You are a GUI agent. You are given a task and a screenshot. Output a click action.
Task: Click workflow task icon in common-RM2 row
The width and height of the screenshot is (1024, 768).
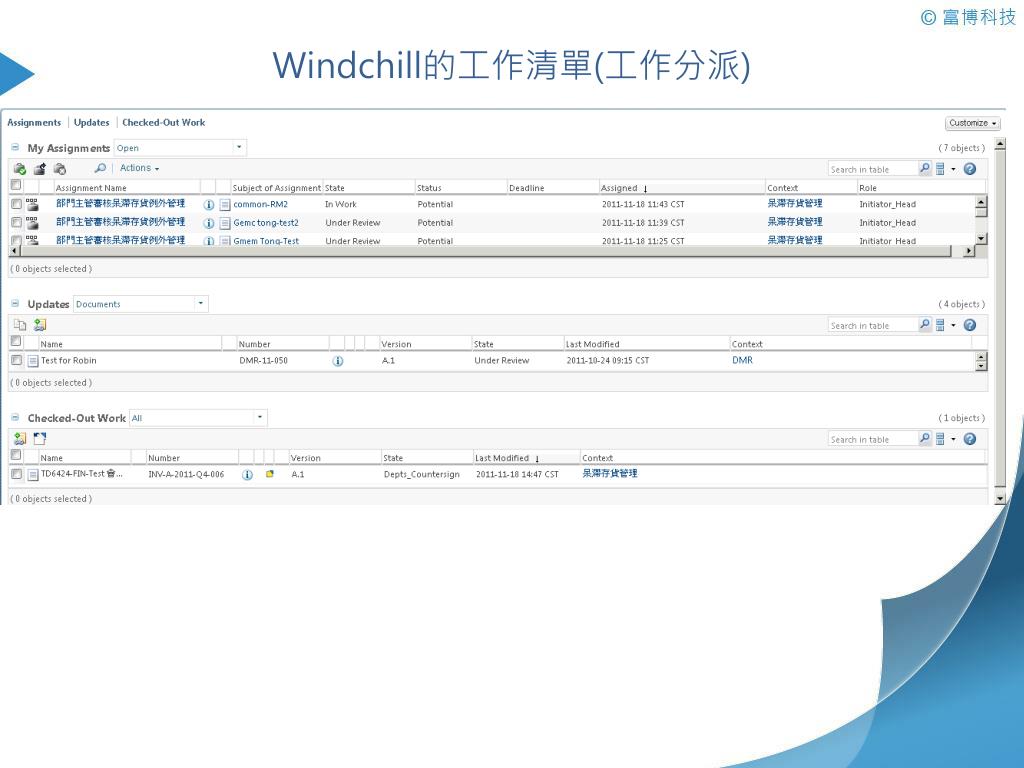coord(32,204)
